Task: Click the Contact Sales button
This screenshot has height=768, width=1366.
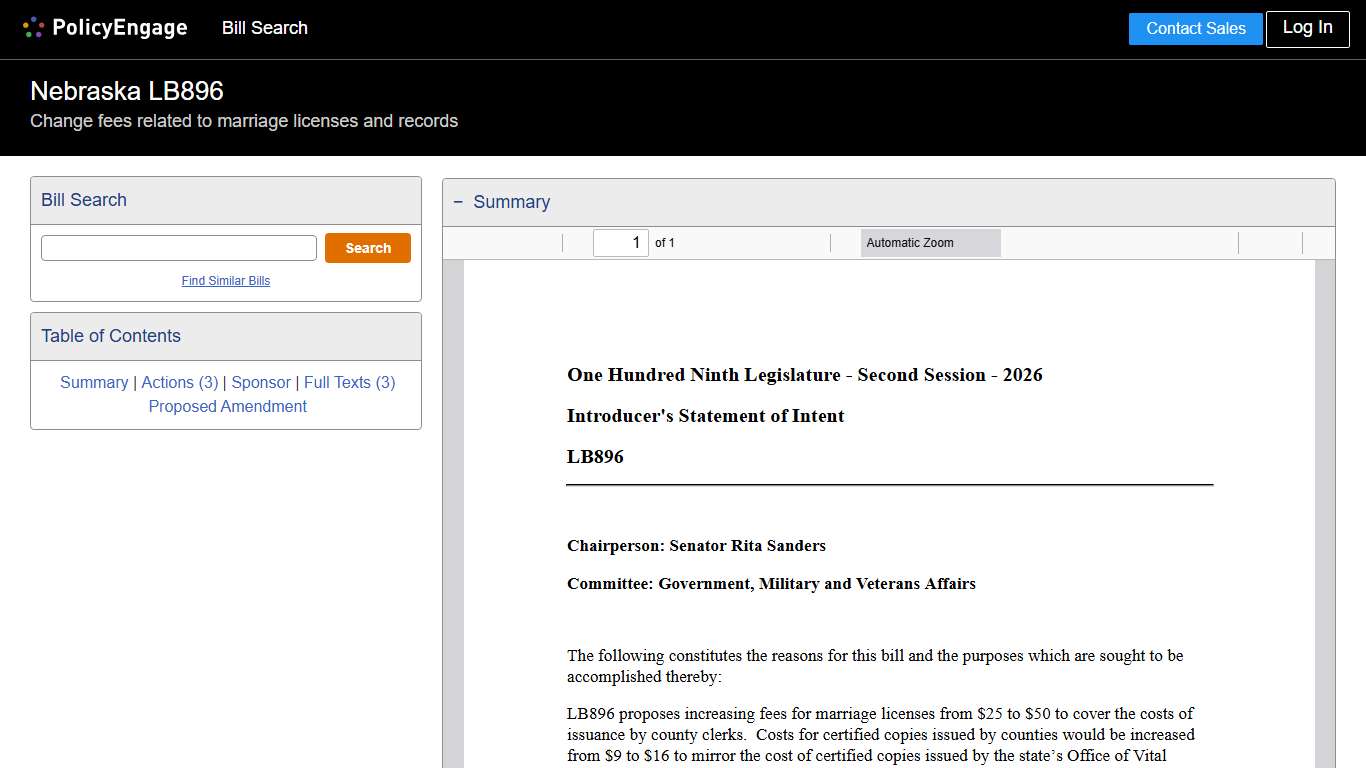Action: click(1195, 28)
